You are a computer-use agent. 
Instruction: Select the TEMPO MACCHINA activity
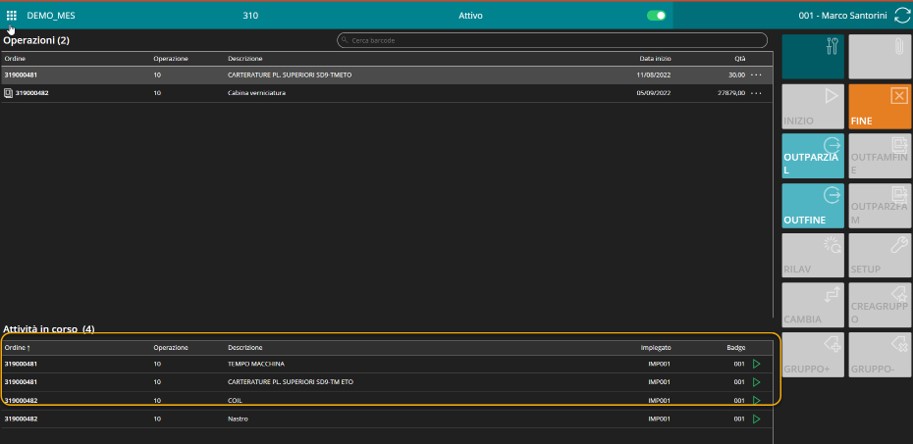(x=387, y=364)
